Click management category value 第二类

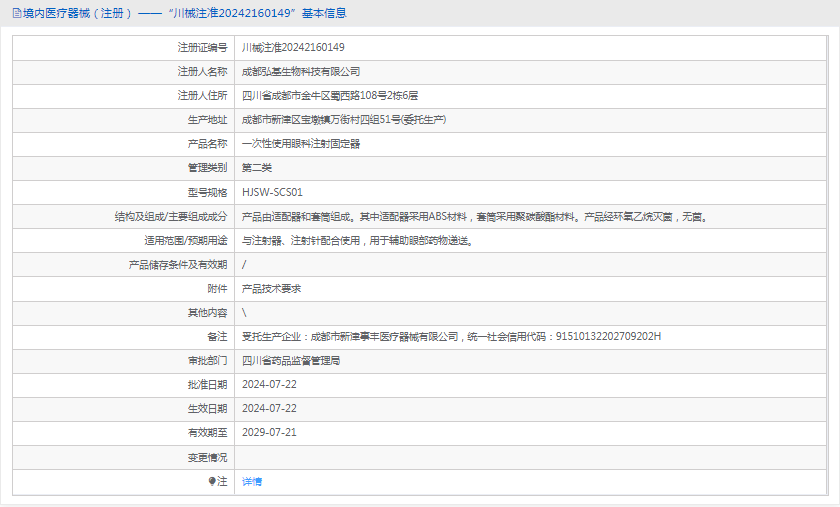257,167
